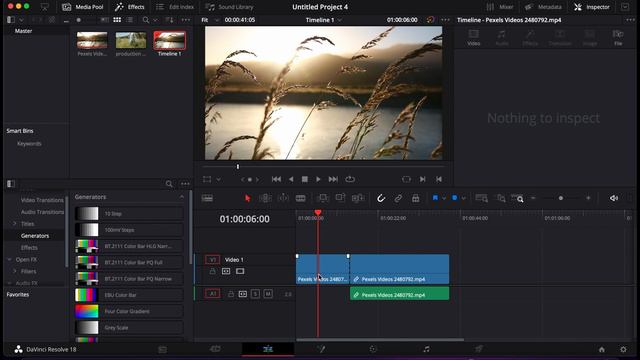Solo the A1 audio track
The width and height of the screenshot is (640, 360).
pos(256,294)
